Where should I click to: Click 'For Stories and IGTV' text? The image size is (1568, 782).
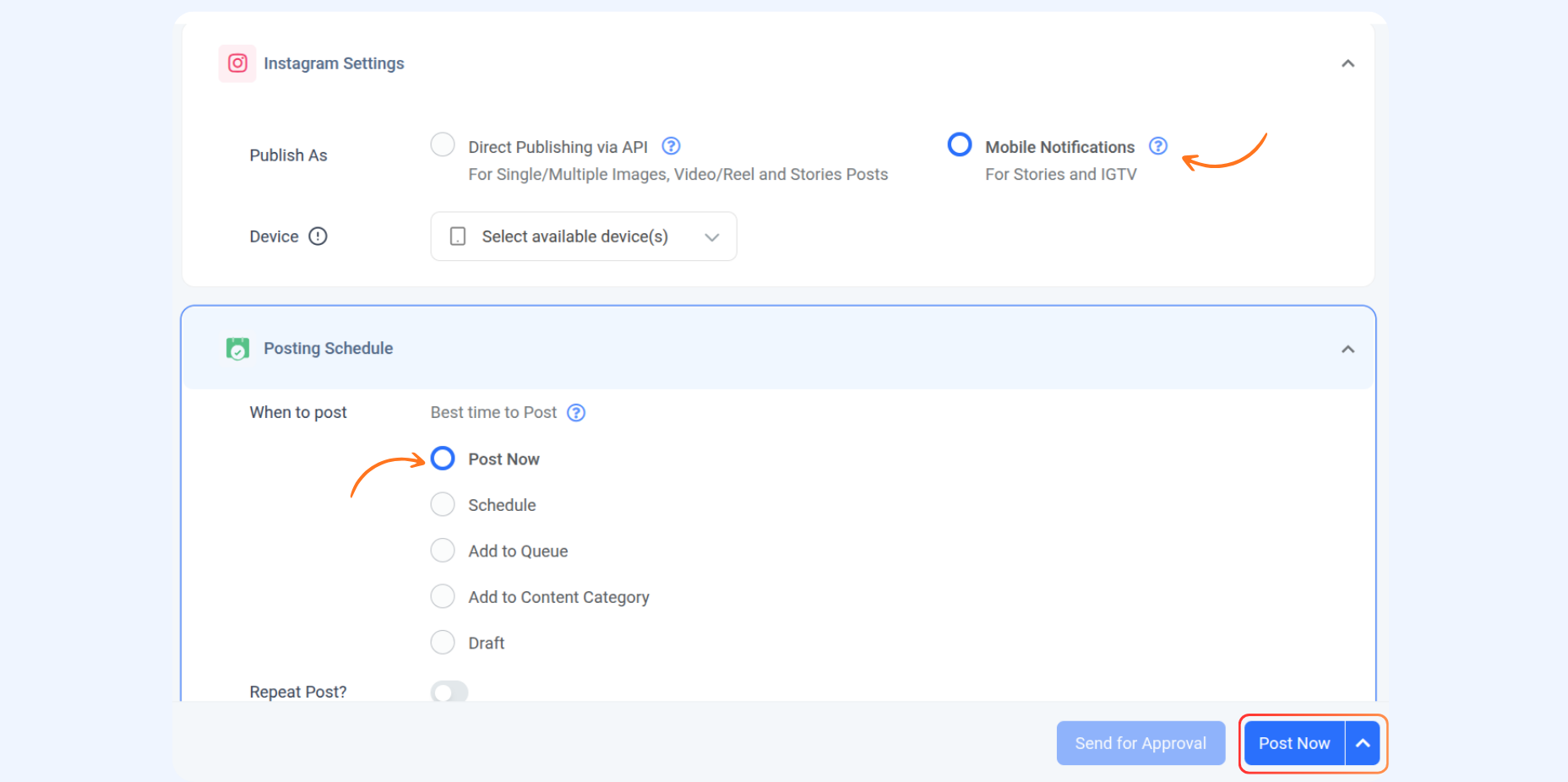pos(1061,174)
